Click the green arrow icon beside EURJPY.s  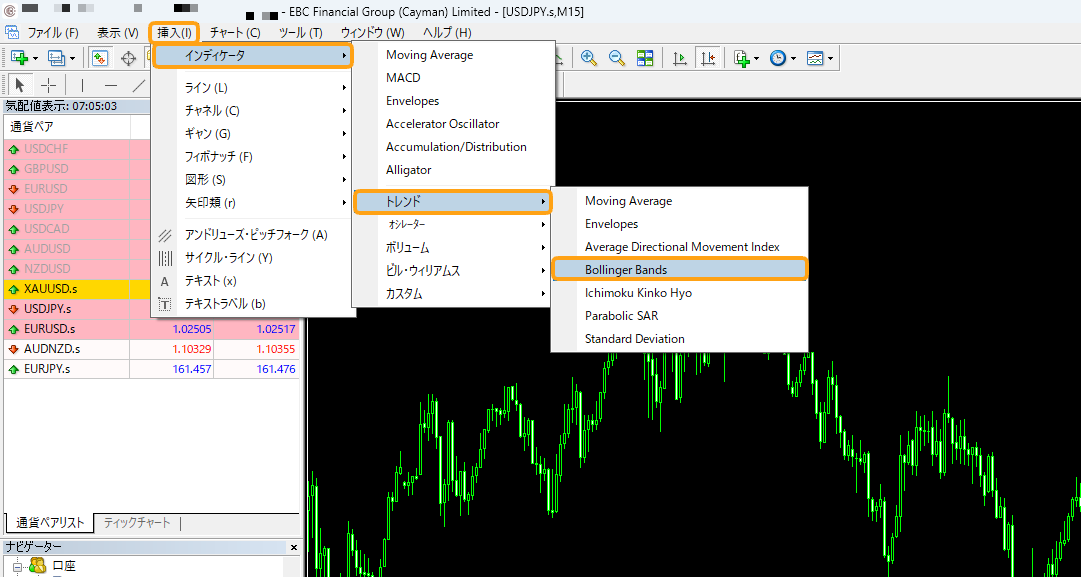click(x=13, y=369)
